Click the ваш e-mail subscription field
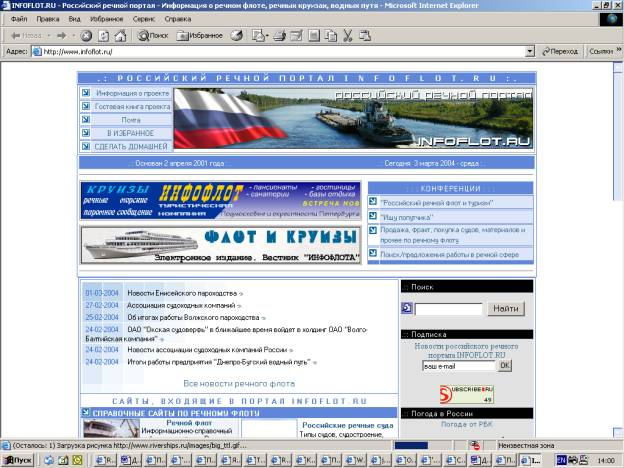 [x=459, y=366]
